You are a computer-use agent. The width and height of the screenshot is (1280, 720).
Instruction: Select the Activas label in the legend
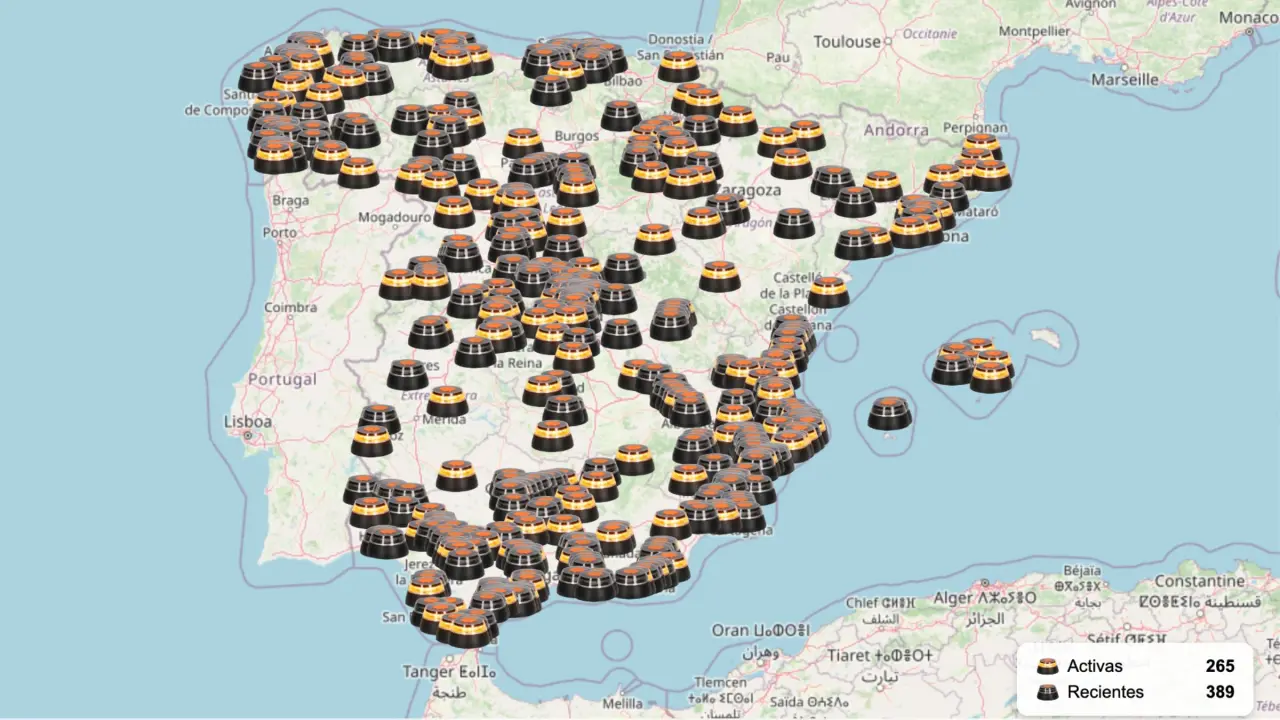pyautogui.click(x=1094, y=666)
